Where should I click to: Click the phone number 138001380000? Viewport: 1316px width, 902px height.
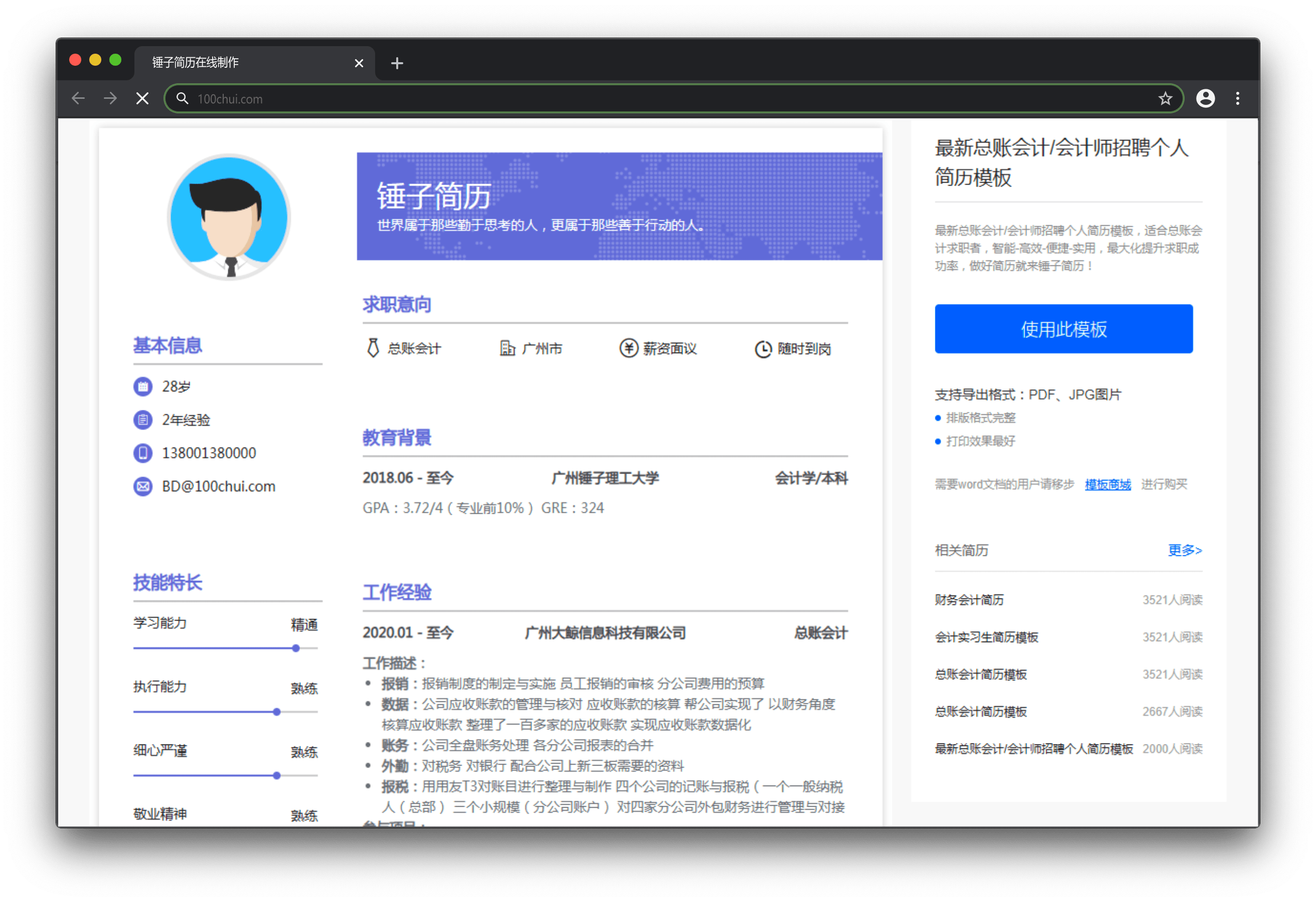point(209,453)
